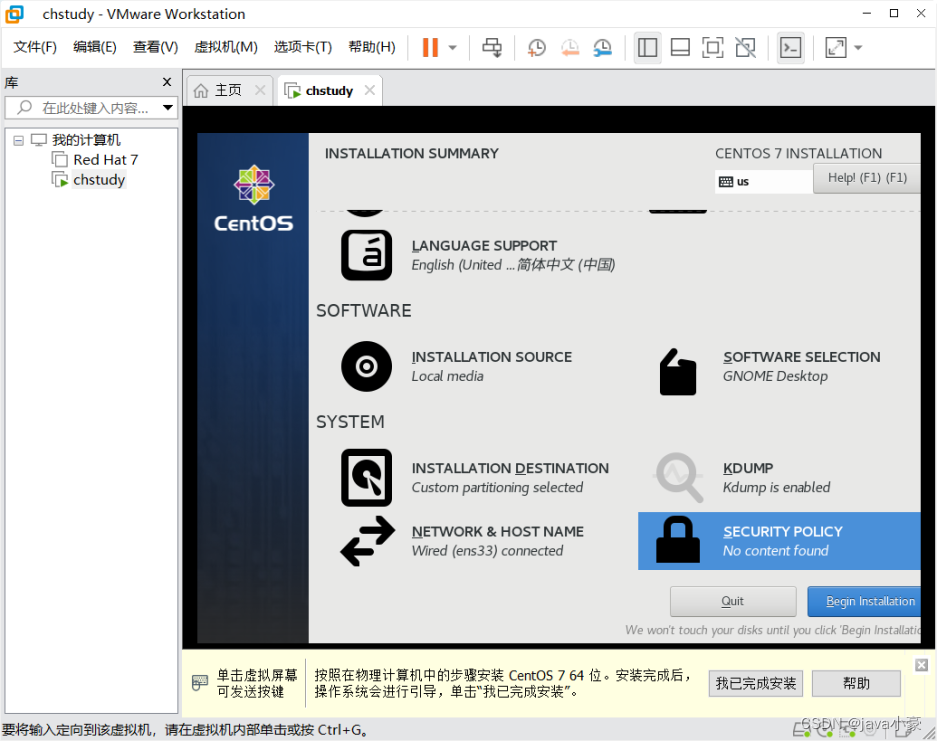This screenshot has width=937, height=741.
Task: Click the Security Policy padlock icon
Action: click(x=678, y=540)
